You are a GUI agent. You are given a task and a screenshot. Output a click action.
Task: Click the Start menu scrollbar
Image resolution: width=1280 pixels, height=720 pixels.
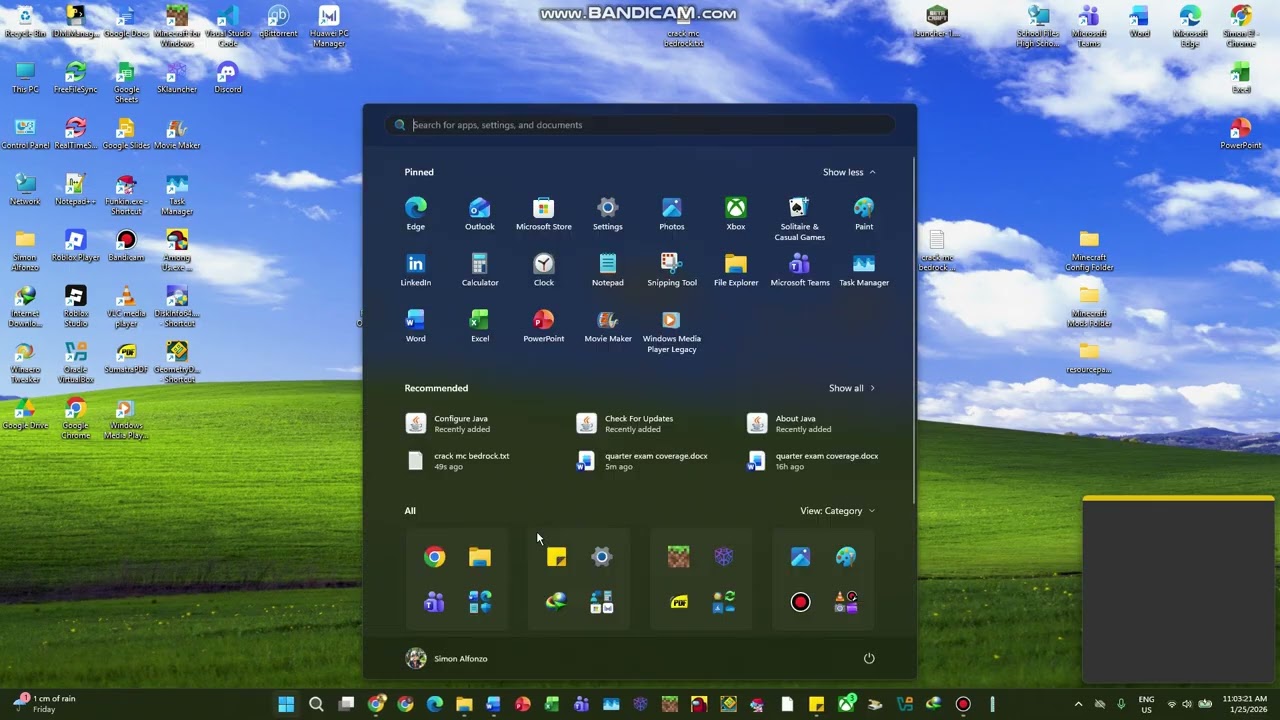click(913, 330)
